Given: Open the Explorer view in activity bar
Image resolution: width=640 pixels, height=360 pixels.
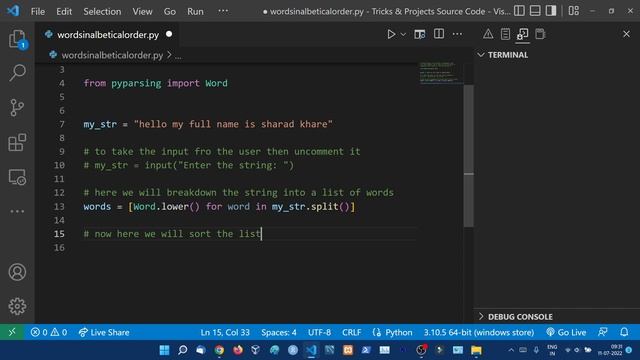Looking at the screenshot, I should point(17,39).
